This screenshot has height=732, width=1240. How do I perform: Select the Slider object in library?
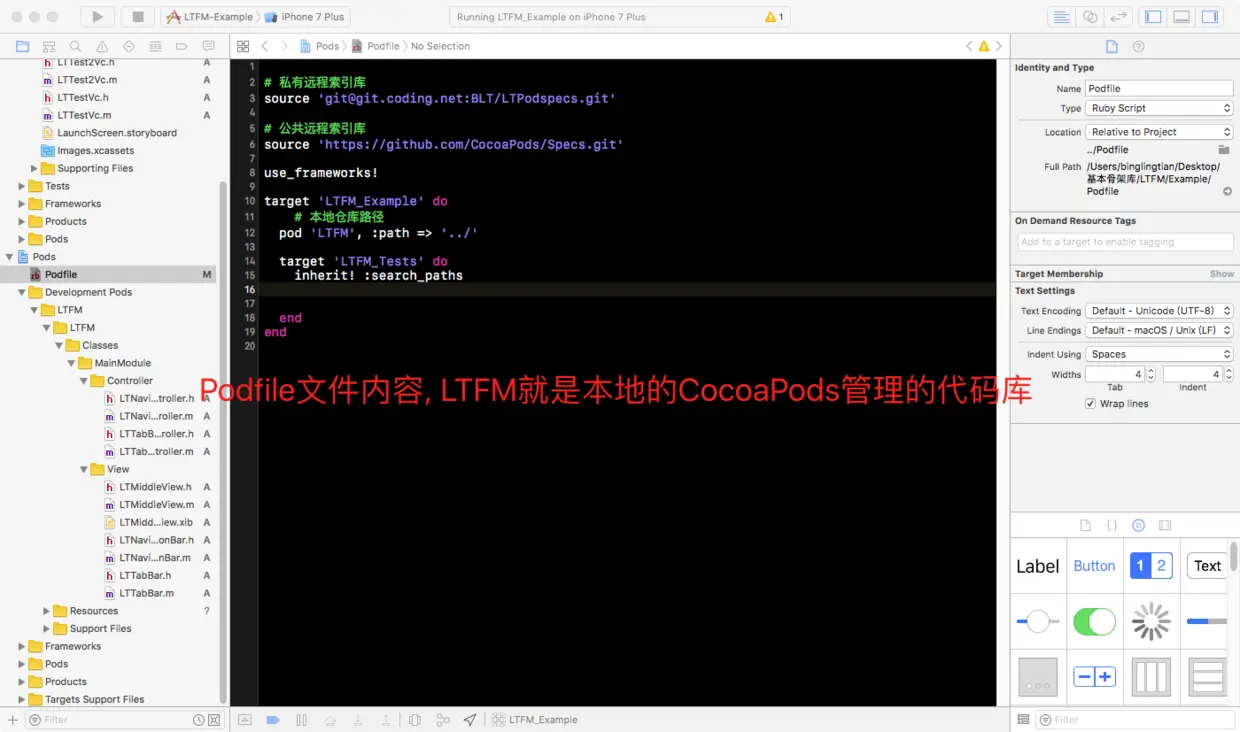tap(1038, 621)
